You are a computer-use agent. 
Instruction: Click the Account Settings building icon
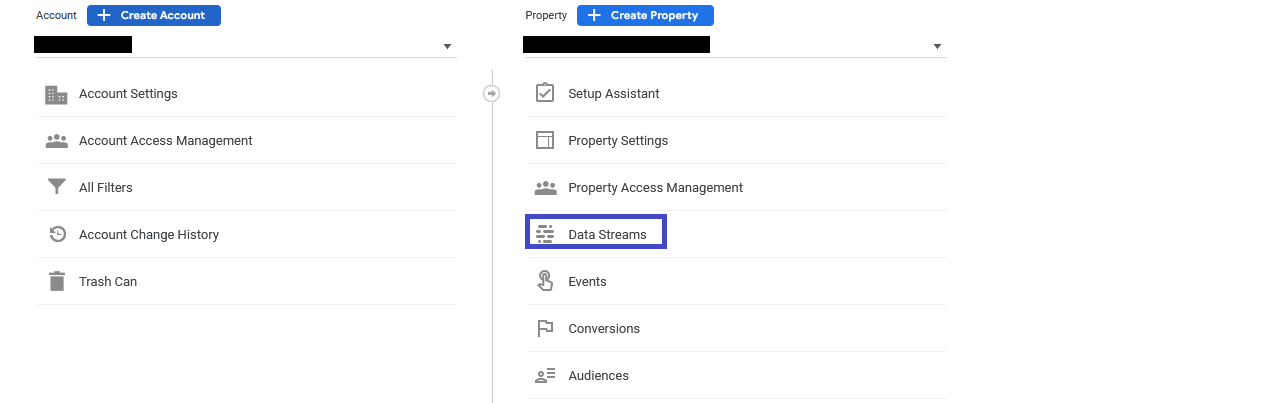pyautogui.click(x=56, y=94)
